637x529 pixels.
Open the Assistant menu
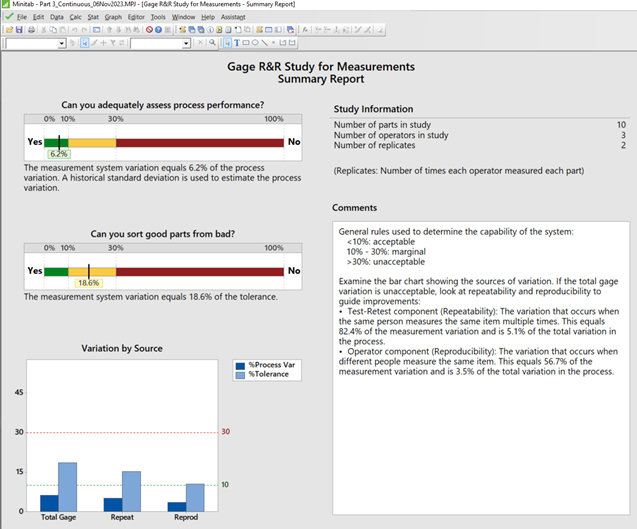pyautogui.click(x=232, y=17)
